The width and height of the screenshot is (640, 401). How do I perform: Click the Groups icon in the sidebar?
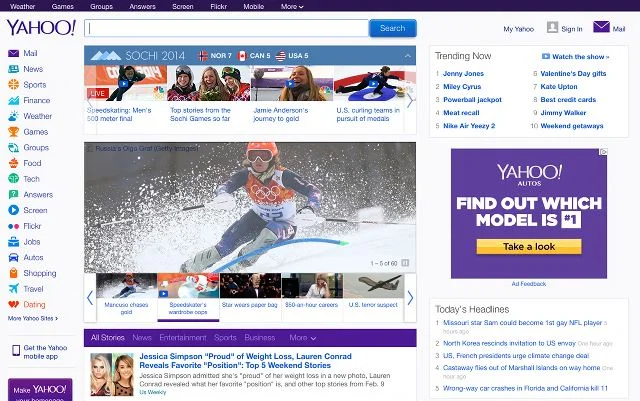[x=13, y=147]
